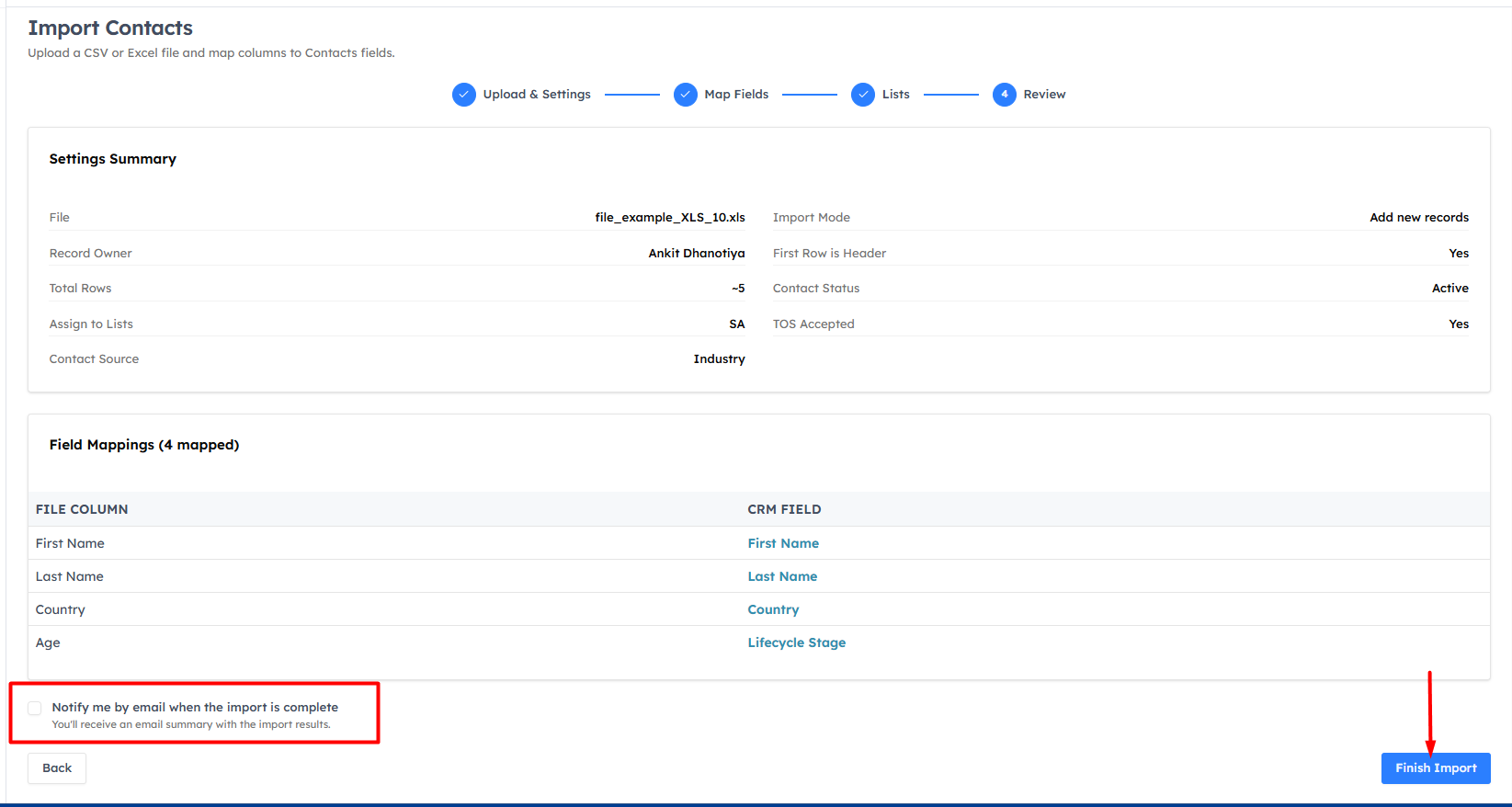Screen dimensions: 1512x807
Task: Click the Upload a CSV or Excel subtitle
Action: pyautogui.click(x=211, y=53)
